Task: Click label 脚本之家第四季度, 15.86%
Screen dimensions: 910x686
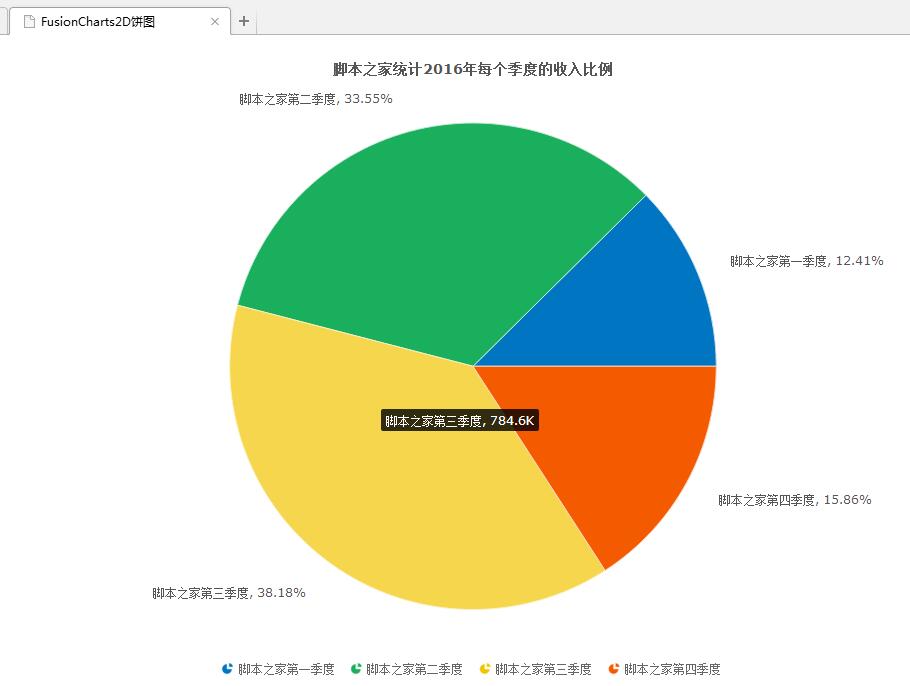Action: (795, 500)
